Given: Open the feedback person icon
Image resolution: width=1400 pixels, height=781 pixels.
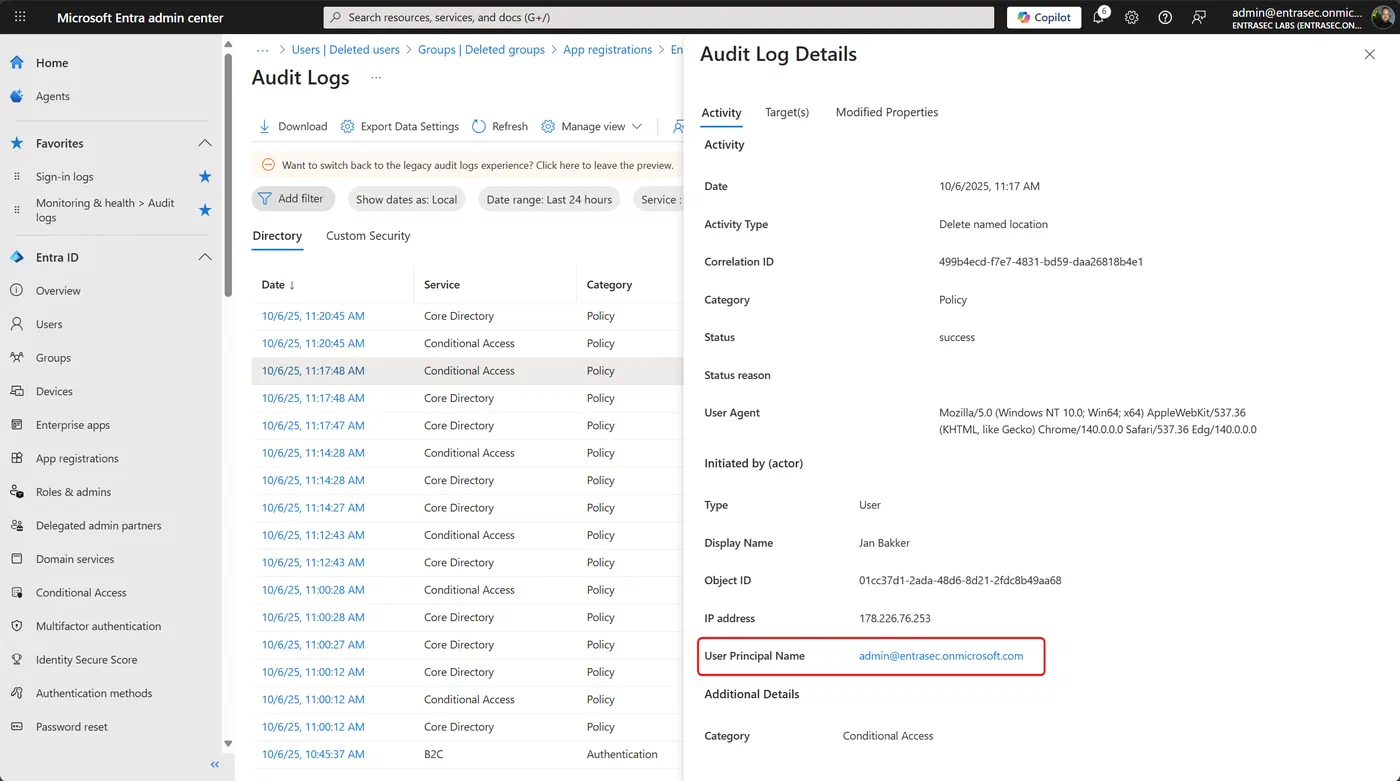Looking at the screenshot, I should (1198, 17).
